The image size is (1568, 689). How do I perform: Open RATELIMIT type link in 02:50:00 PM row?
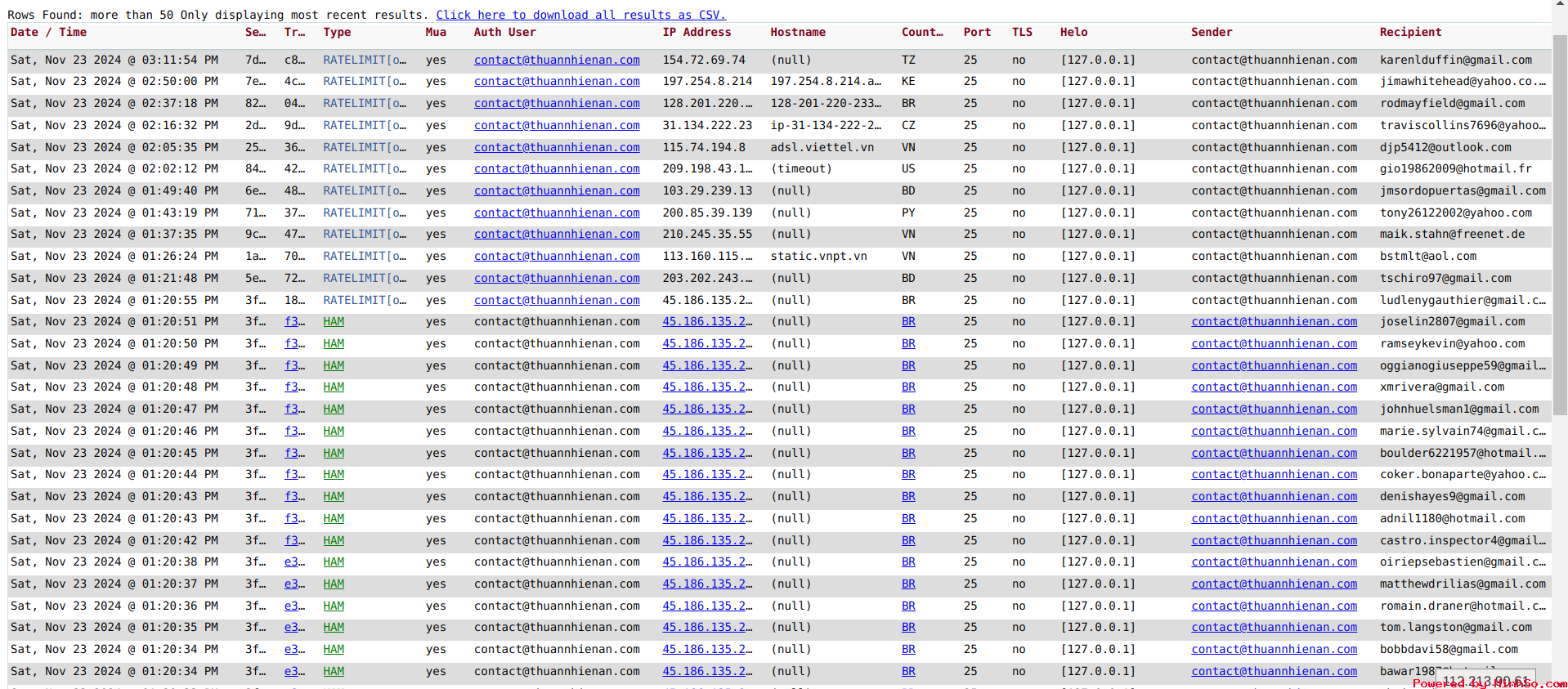click(x=365, y=82)
